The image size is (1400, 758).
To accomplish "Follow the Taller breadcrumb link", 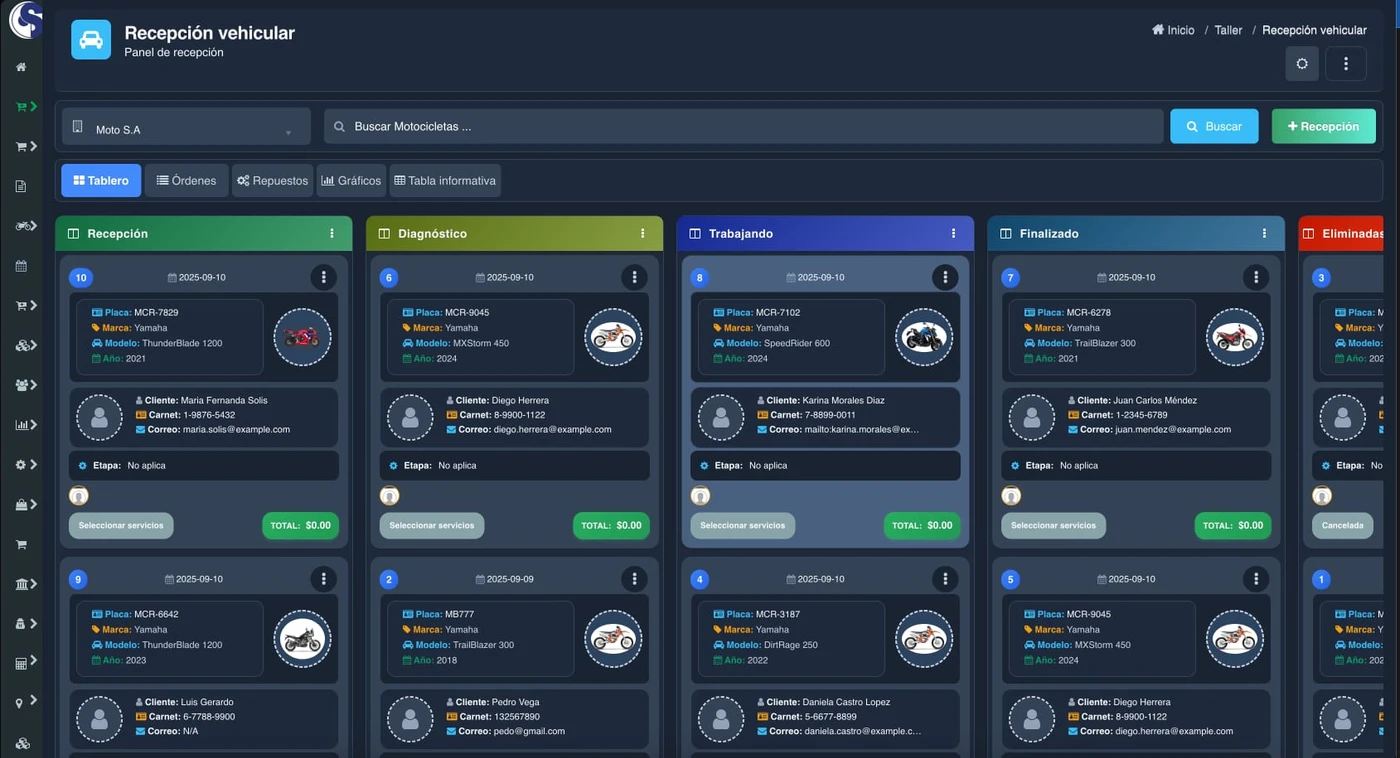I will point(1227,29).
